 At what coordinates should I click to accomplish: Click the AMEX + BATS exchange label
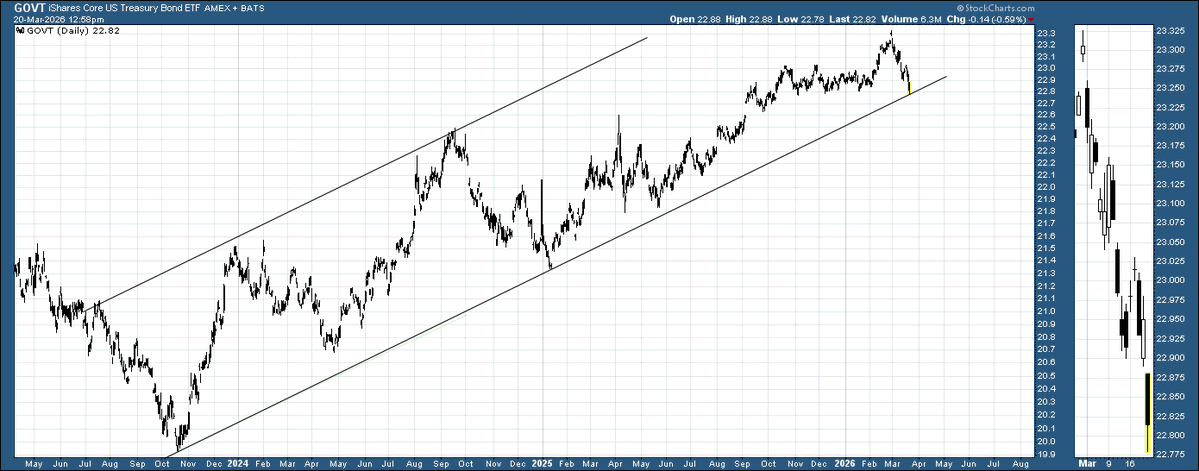coord(233,8)
